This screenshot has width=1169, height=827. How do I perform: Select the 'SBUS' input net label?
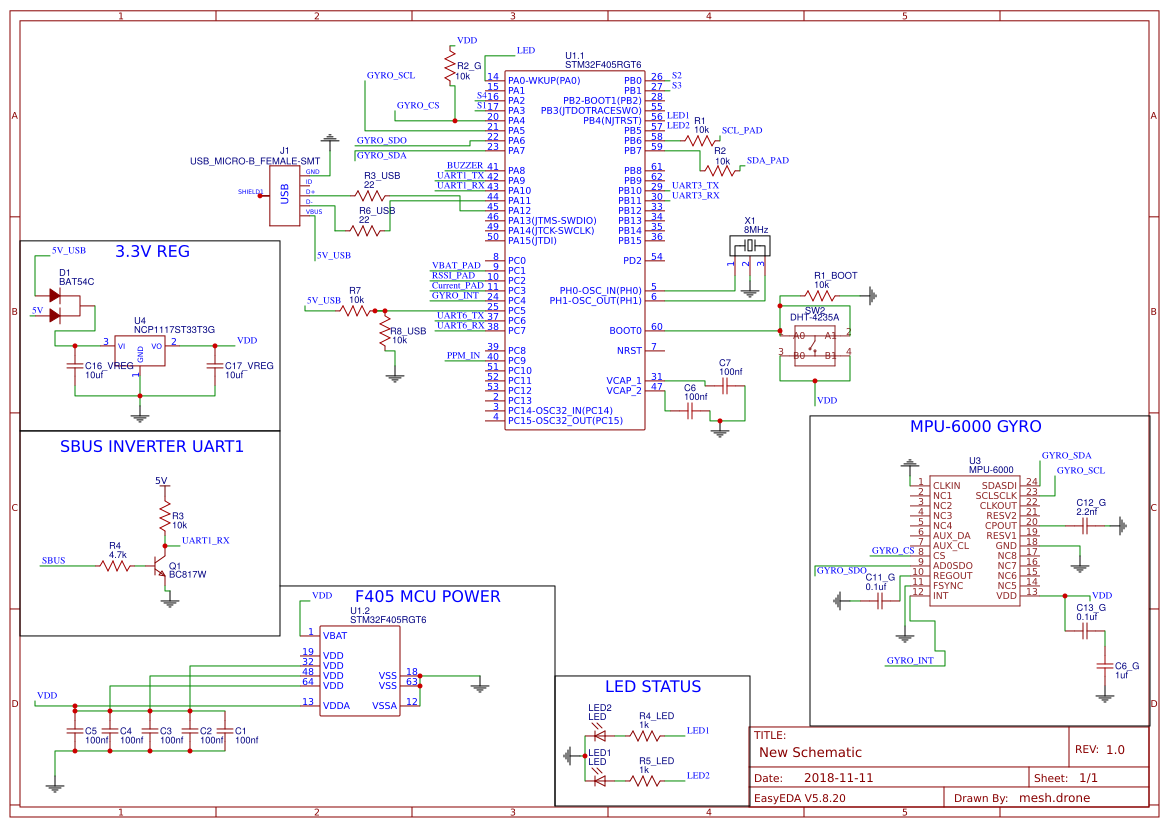(x=54, y=560)
